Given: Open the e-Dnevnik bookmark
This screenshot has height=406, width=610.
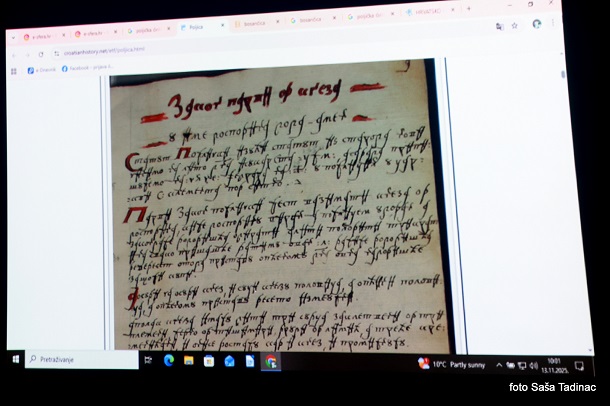Looking at the screenshot, I should (x=42, y=70).
